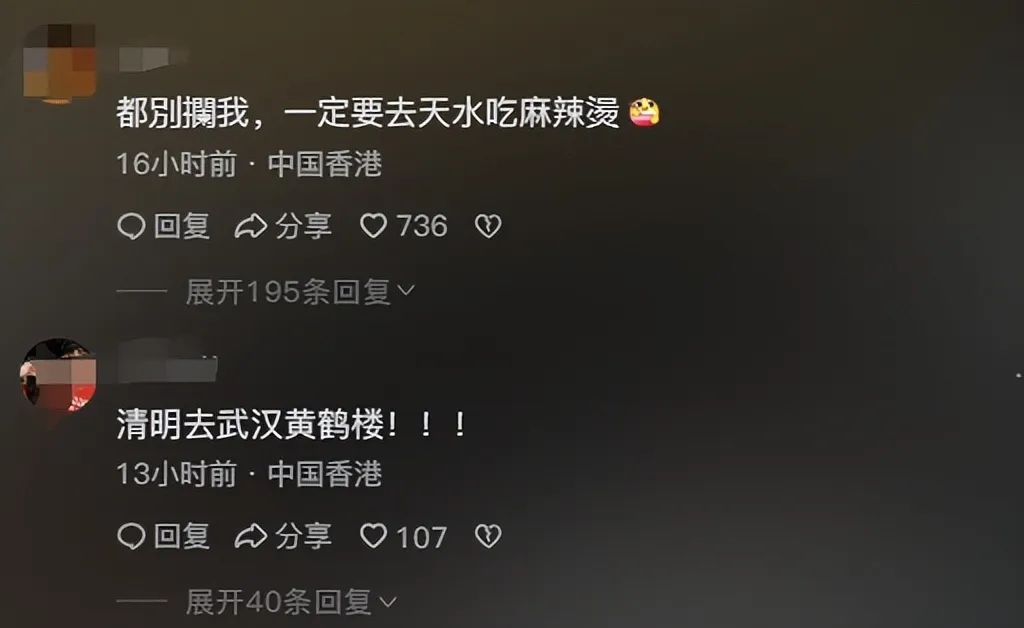Dislike the Tianshui malatang comment
Screen dimensions: 1024x628
point(488,226)
